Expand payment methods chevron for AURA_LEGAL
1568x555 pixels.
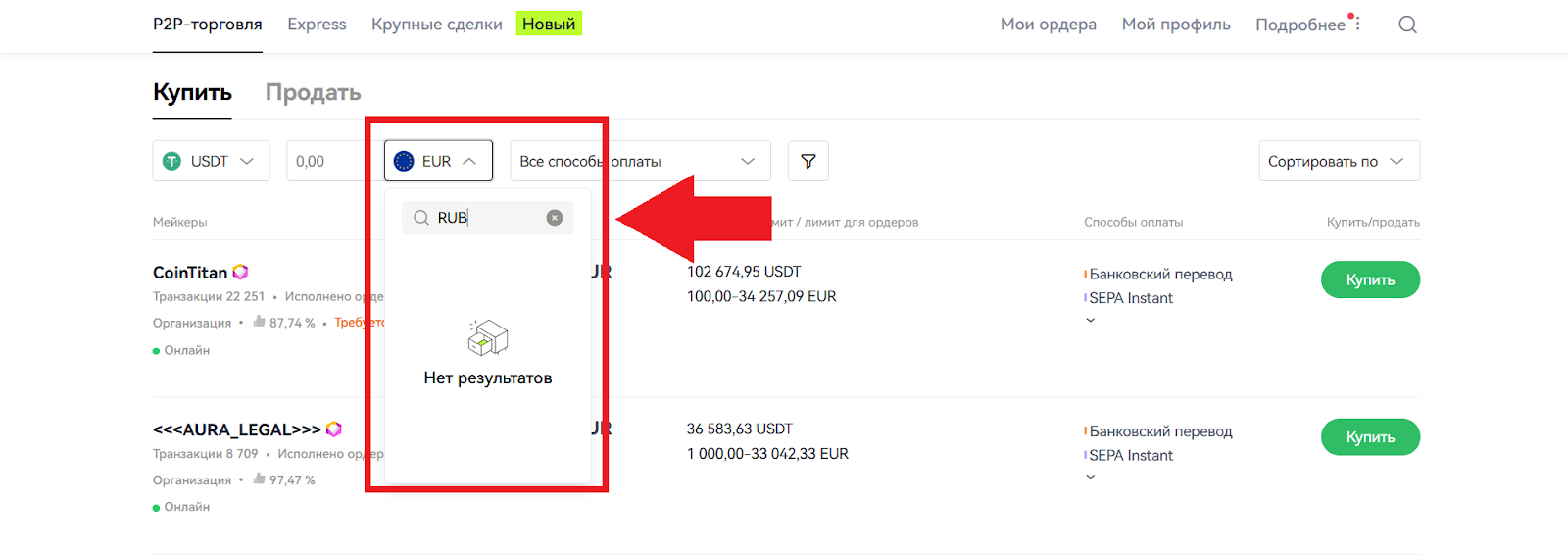tap(1091, 477)
